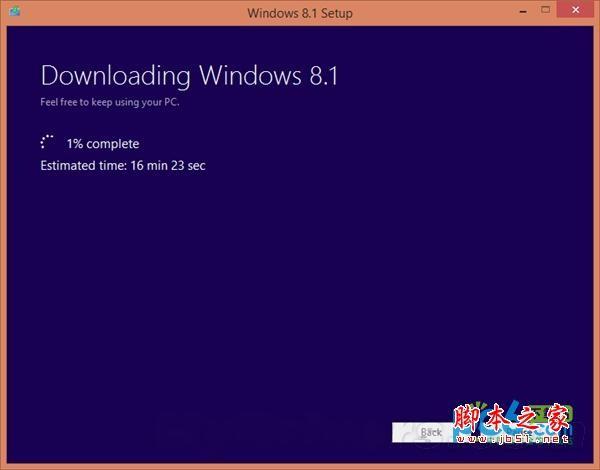Click the 'Downloading Windows 8.1' heading
This screenshot has height=470, width=600.
[189, 75]
